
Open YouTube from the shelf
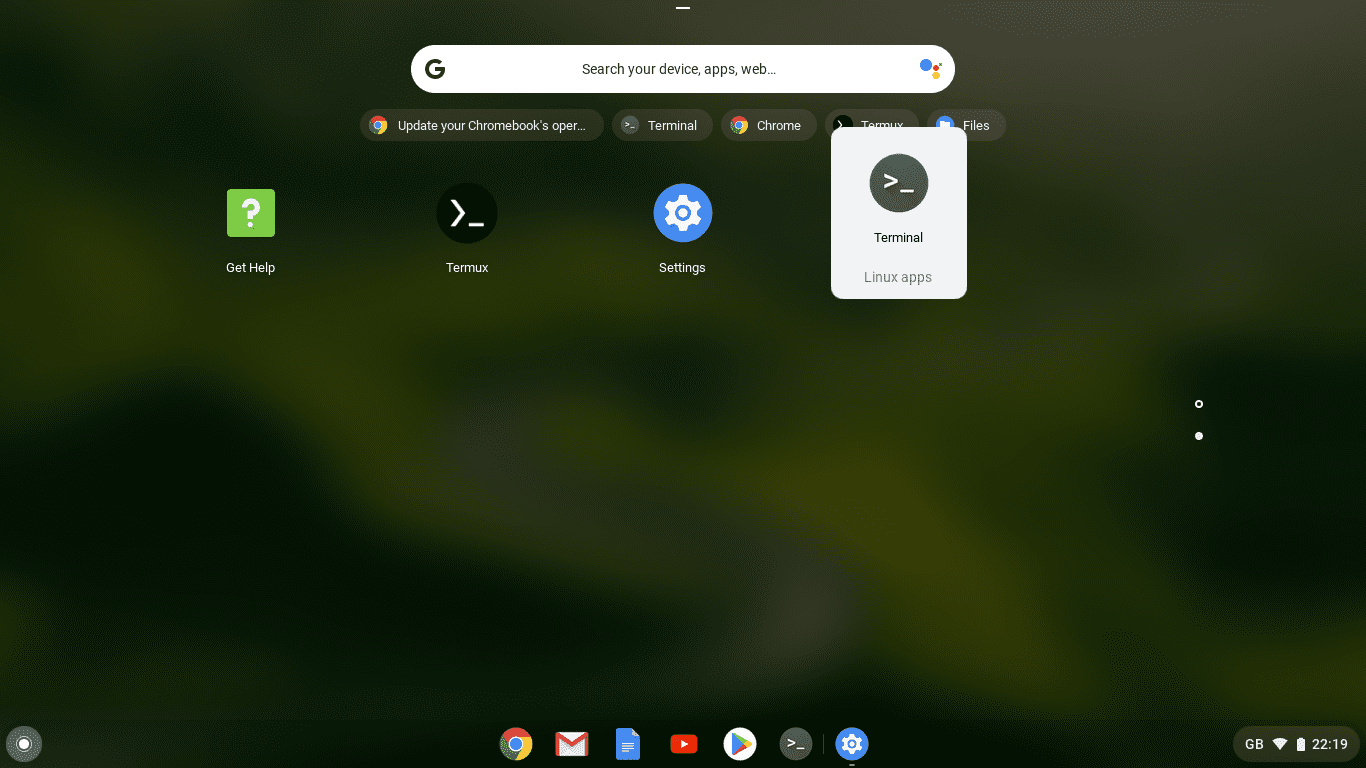click(684, 744)
